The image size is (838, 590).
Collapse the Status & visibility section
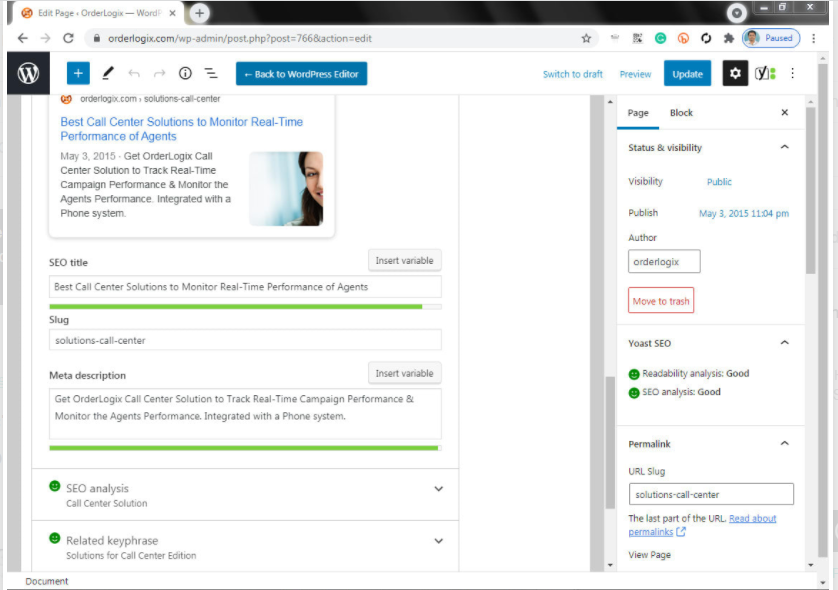(x=784, y=147)
